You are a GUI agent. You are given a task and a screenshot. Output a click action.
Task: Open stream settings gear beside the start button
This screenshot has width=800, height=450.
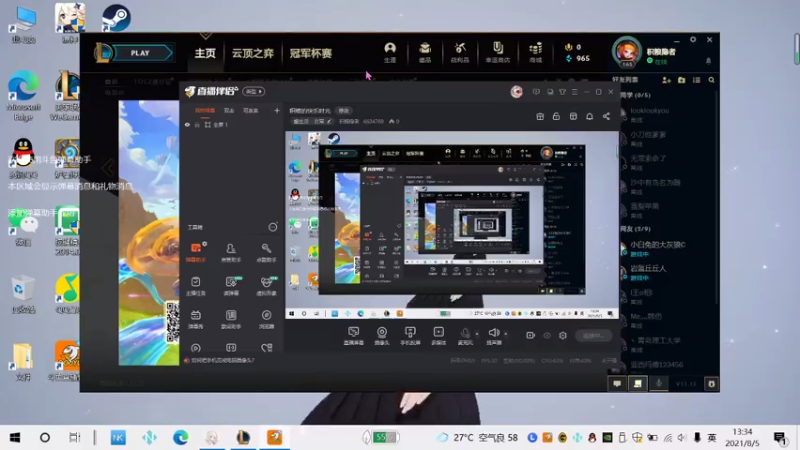[x=563, y=335]
